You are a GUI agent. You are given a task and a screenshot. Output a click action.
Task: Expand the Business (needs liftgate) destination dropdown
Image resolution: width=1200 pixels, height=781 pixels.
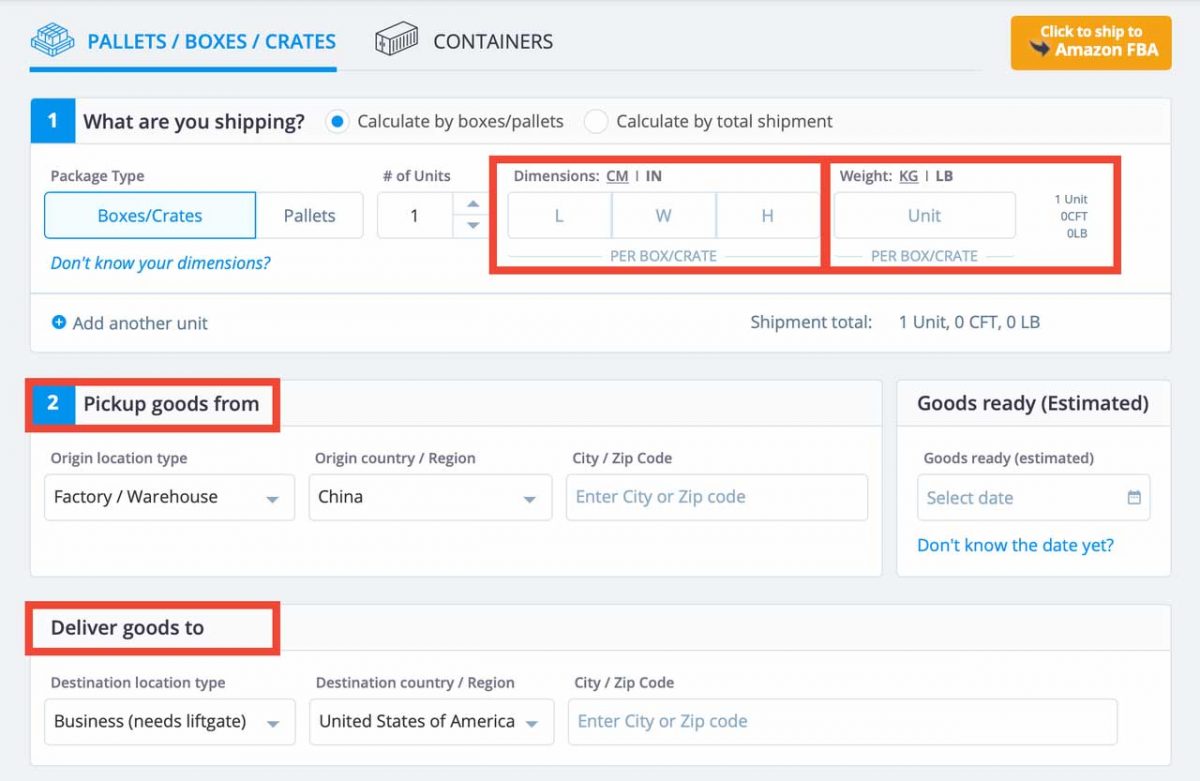tap(168, 721)
